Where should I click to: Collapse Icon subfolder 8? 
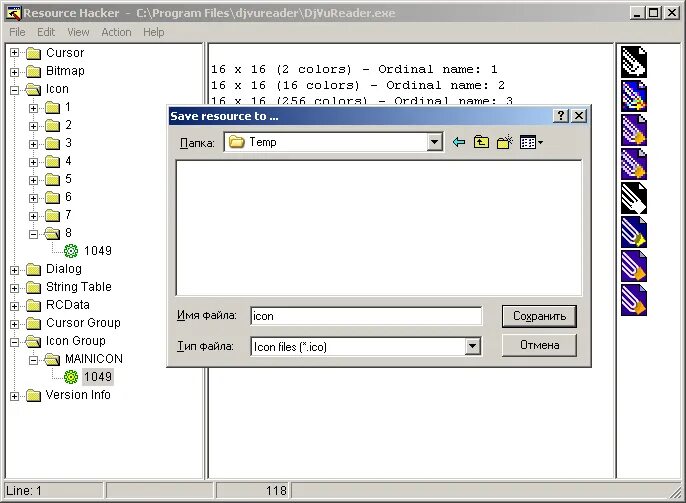33,234
